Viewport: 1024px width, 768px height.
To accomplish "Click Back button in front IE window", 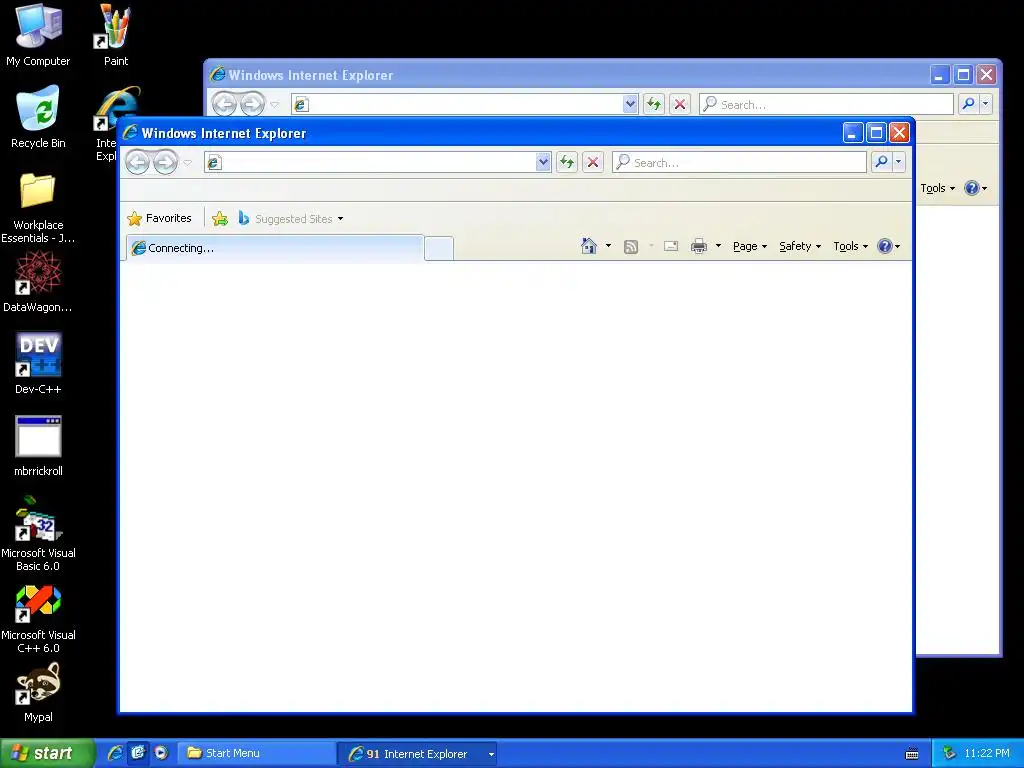I will pos(137,162).
